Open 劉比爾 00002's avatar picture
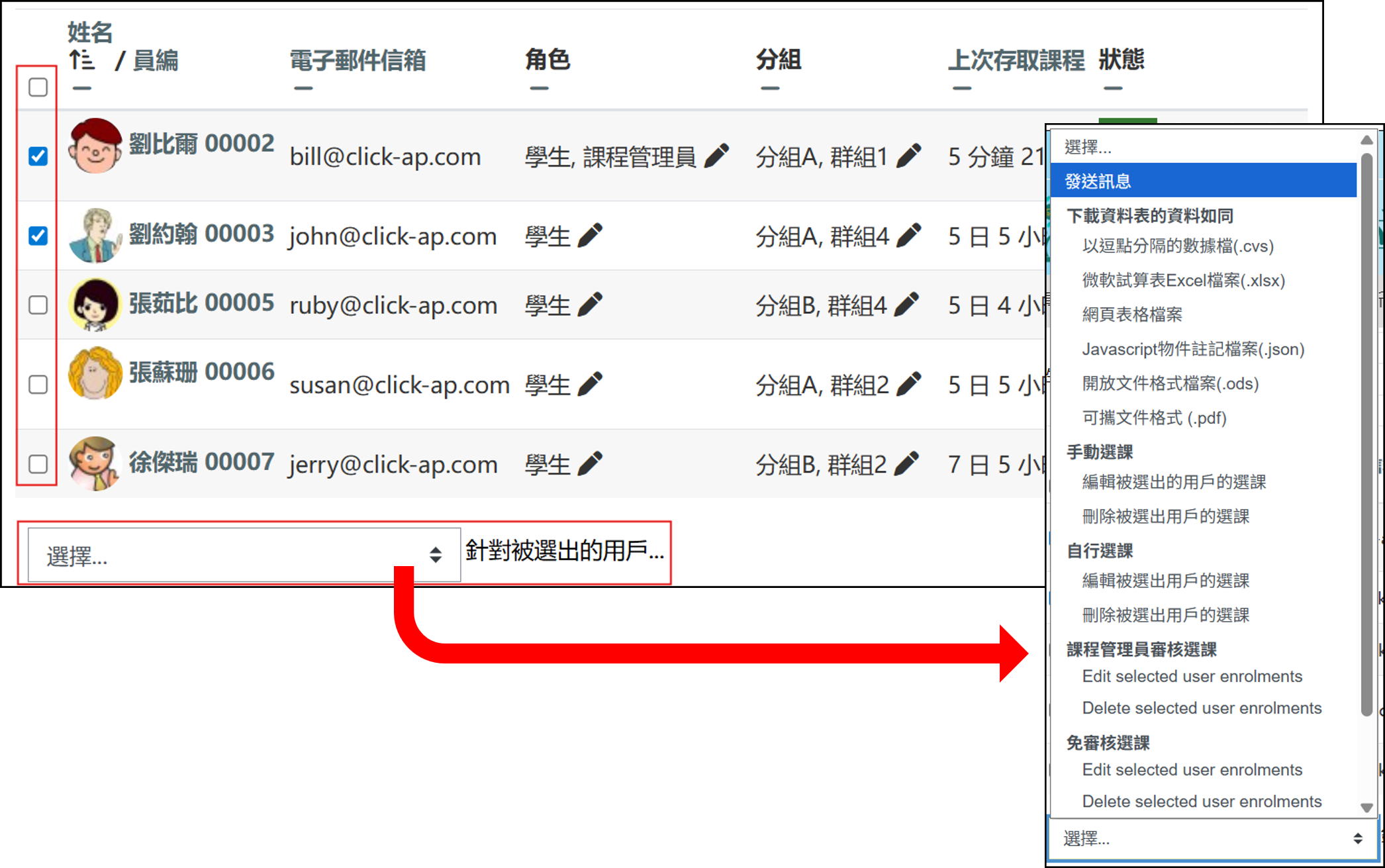Viewport: 1385px width, 868px height. coord(95,146)
